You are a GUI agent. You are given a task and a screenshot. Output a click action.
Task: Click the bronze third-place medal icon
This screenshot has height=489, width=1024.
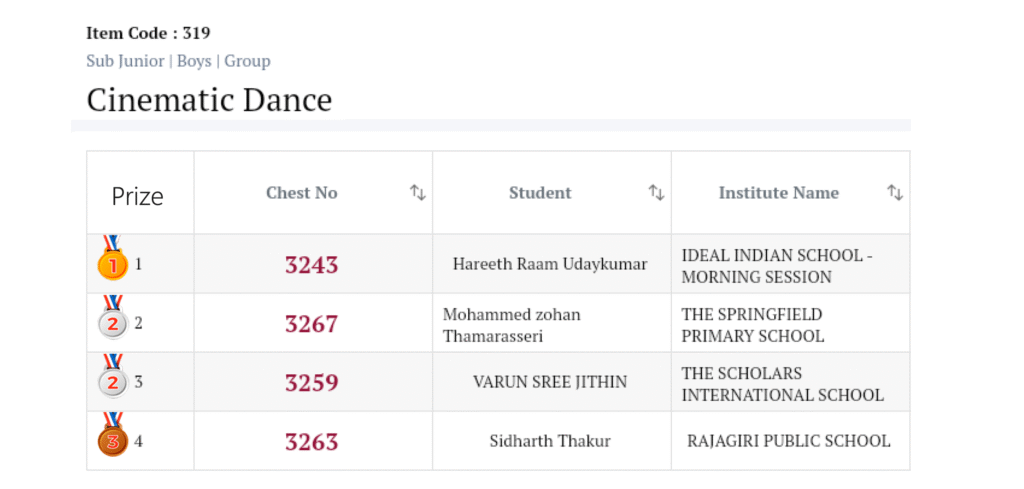click(112, 440)
